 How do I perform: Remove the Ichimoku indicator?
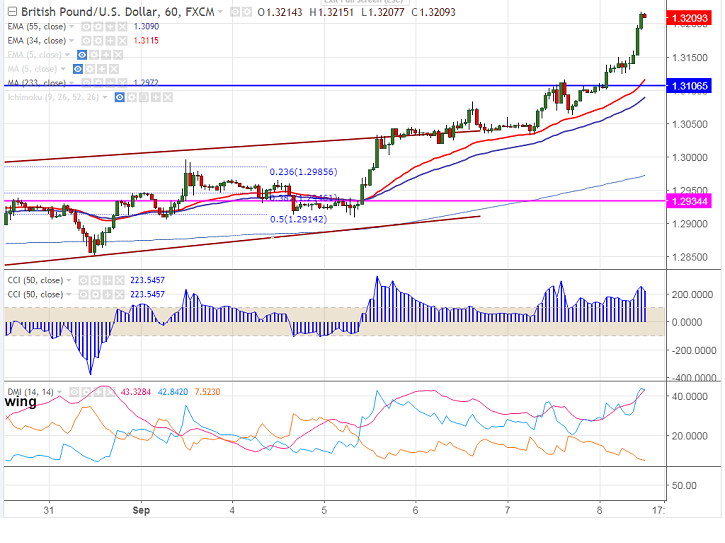point(168,97)
